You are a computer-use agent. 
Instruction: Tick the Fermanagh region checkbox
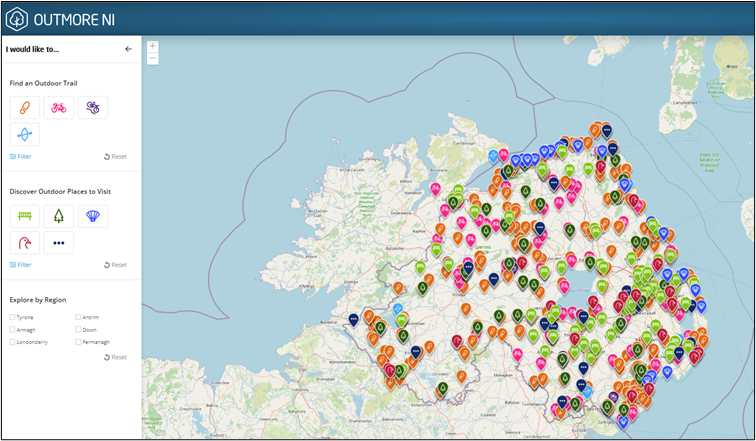(x=78, y=342)
